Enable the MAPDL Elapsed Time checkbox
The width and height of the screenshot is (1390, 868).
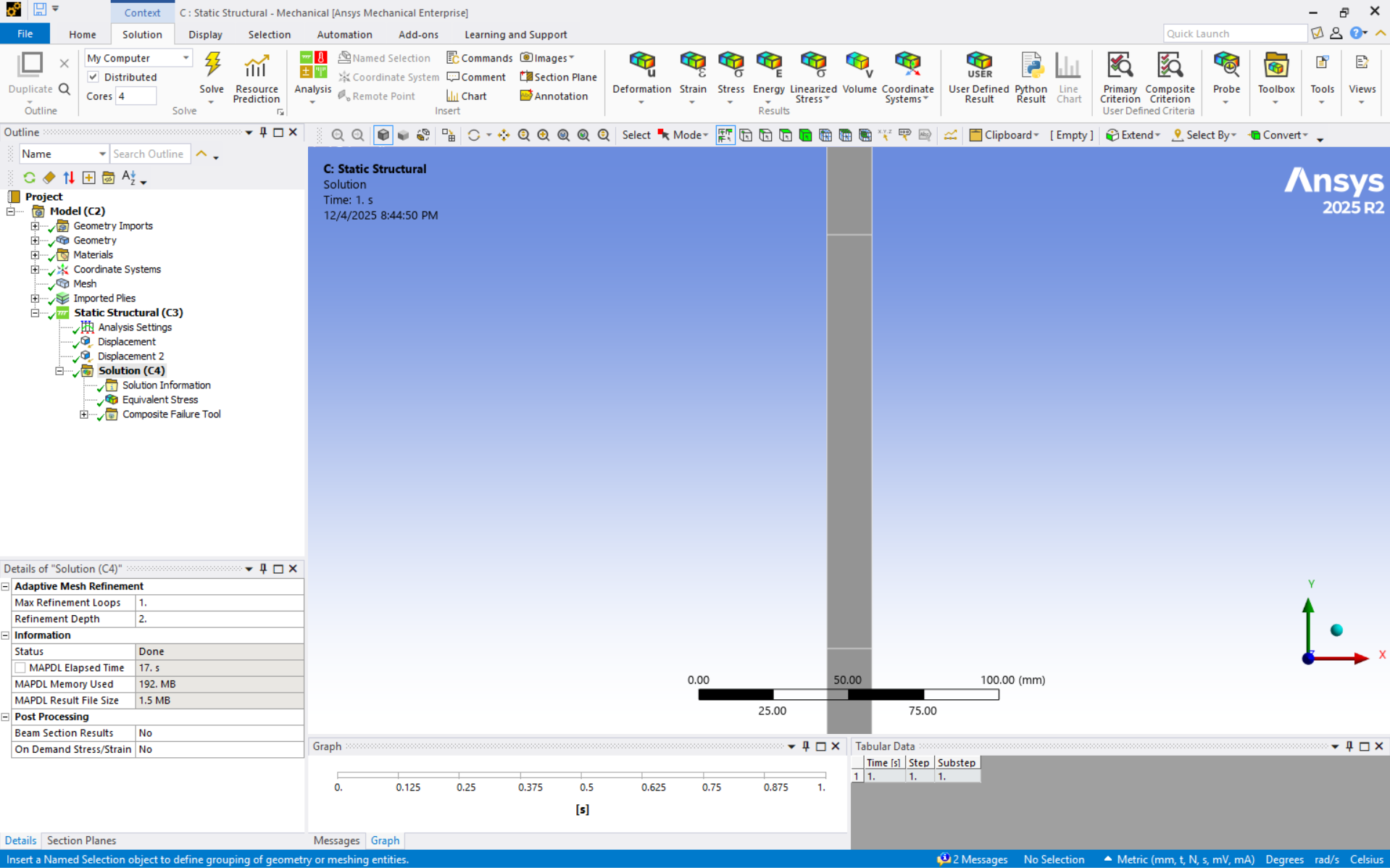pyautogui.click(x=20, y=668)
